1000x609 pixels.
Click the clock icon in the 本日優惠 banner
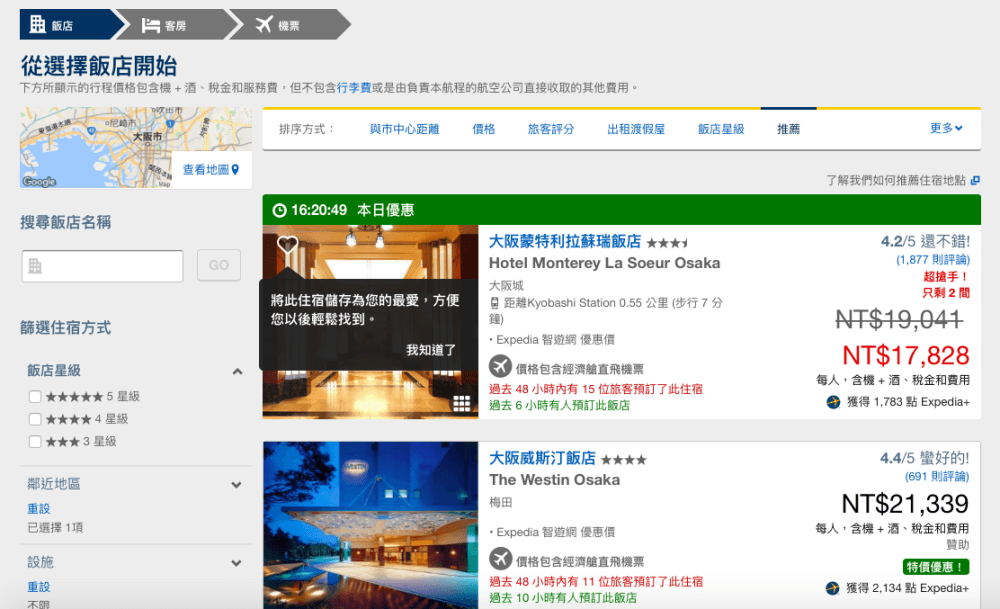coord(279,210)
